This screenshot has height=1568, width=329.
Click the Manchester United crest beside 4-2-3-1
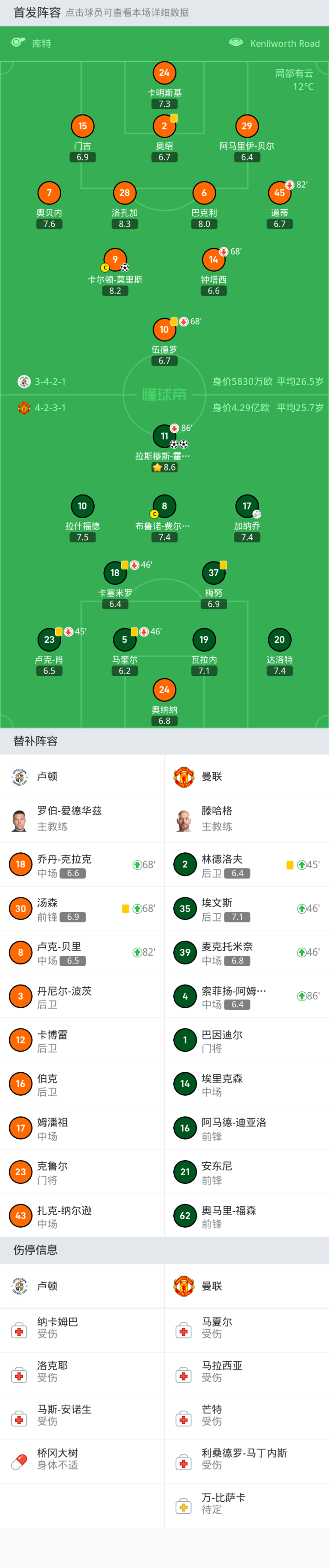pos(24,408)
